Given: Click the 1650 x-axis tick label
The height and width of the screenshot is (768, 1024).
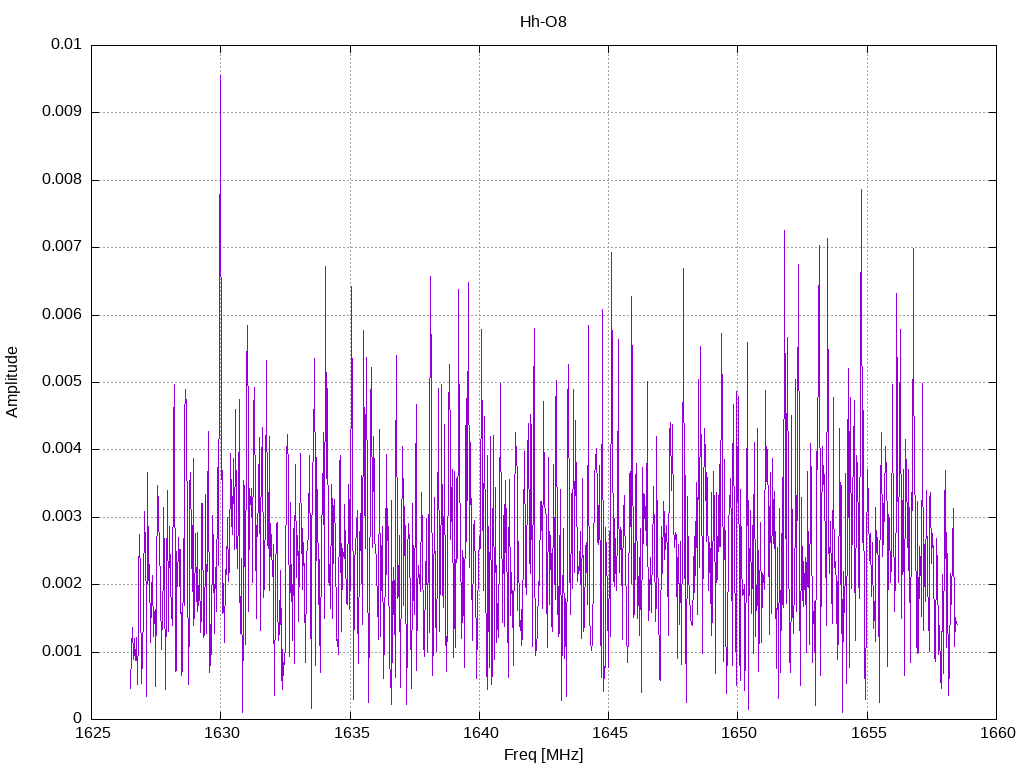Looking at the screenshot, I should pos(739,733).
